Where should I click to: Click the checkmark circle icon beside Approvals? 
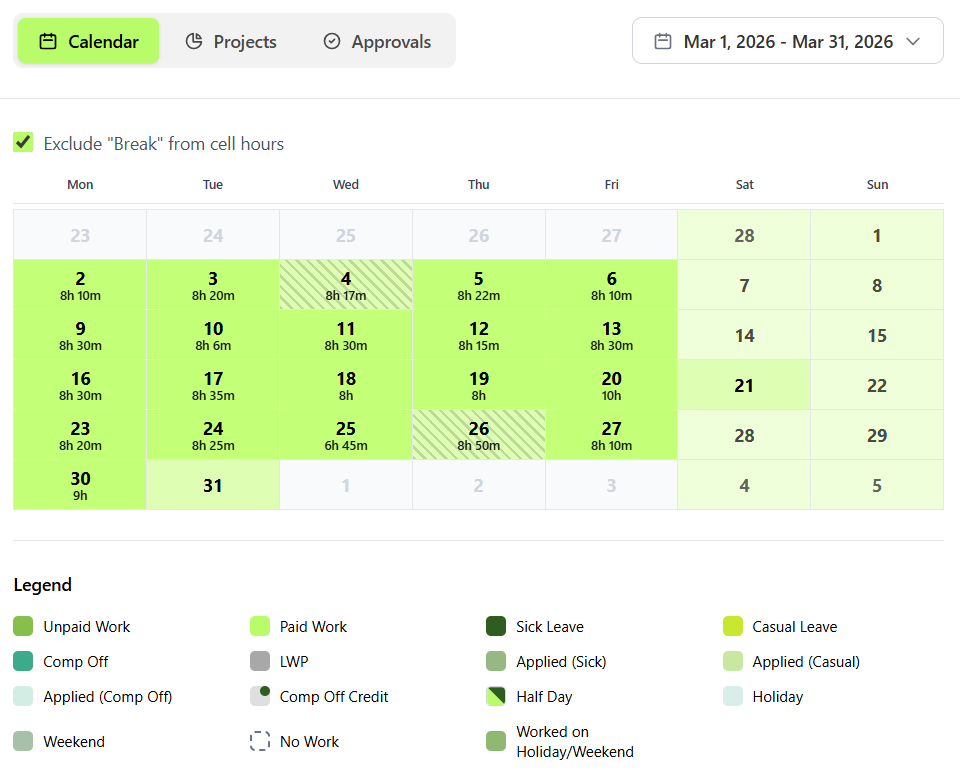coord(332,41)
